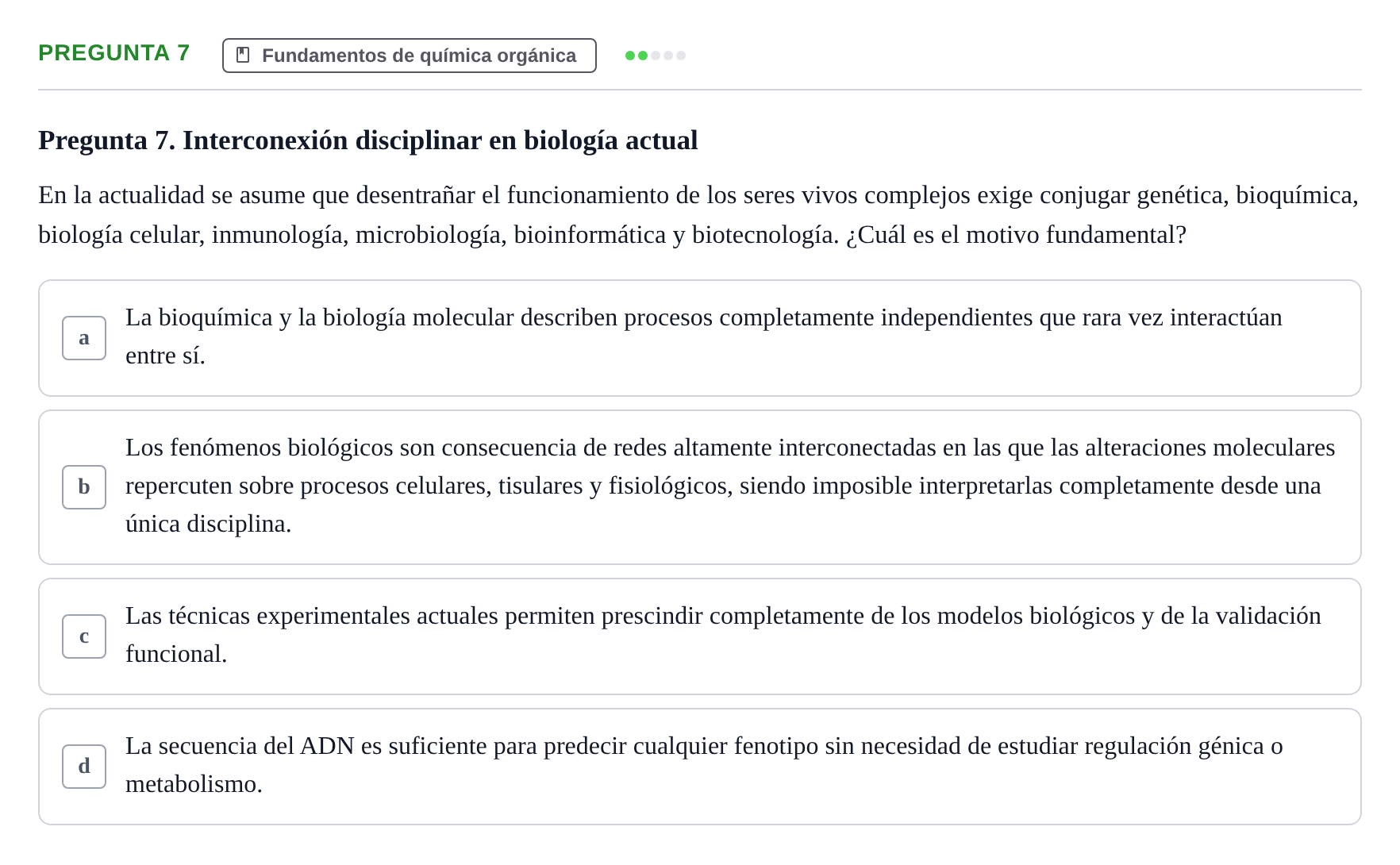This screenshot has height=865, width=1400.
Task: Select answer option a radio box
Action: [84, 338]
